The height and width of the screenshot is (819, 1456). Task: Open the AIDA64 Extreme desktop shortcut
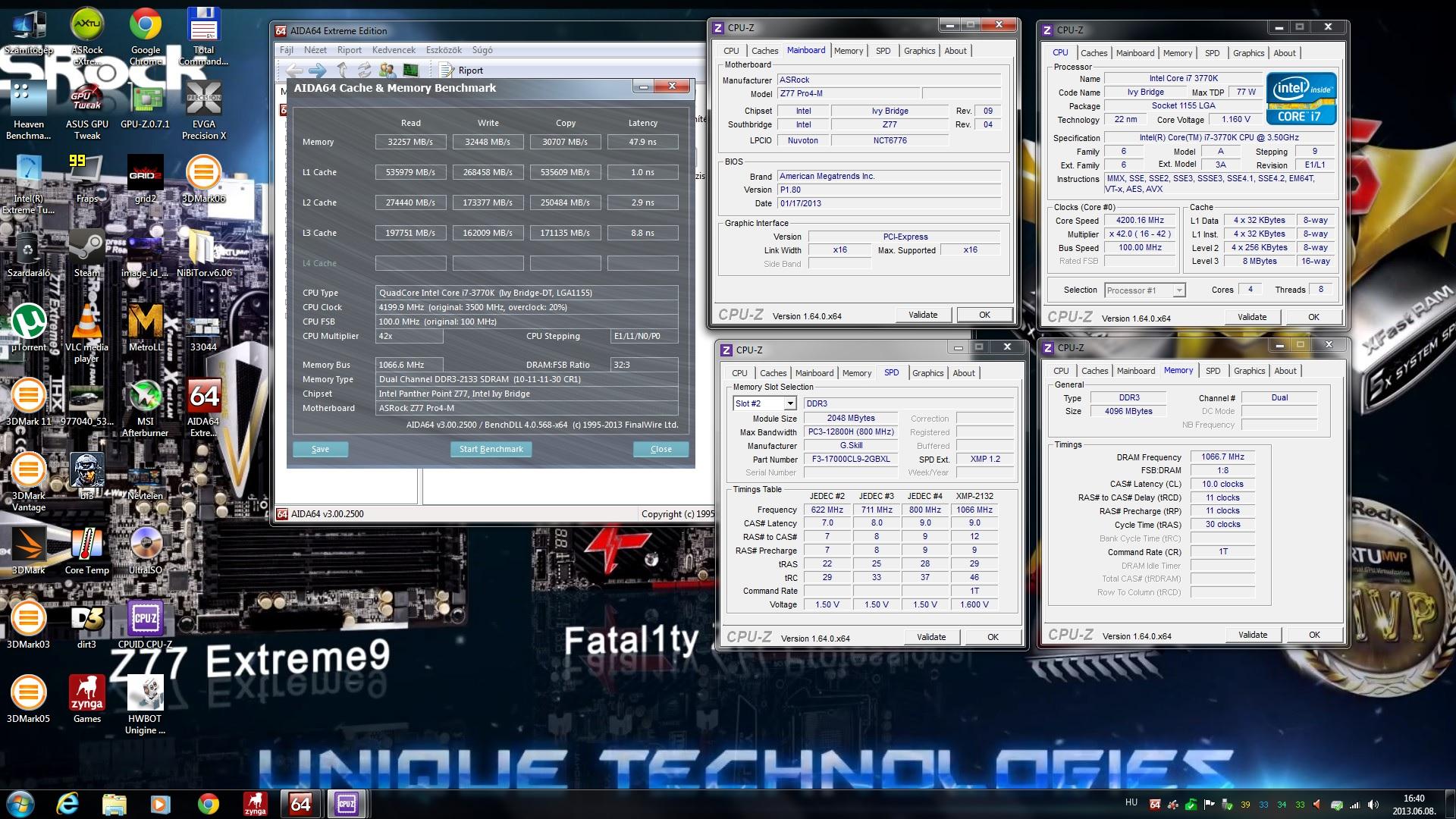[x=203, y=408]
